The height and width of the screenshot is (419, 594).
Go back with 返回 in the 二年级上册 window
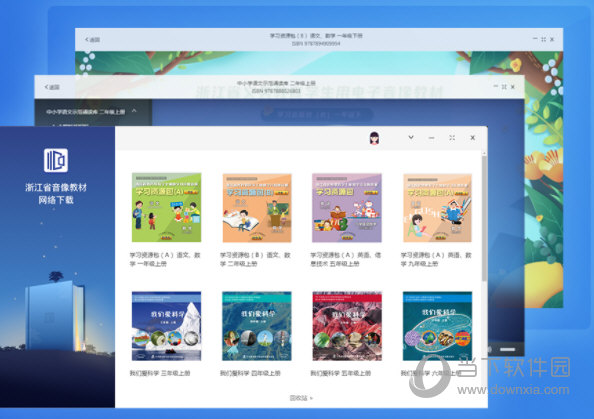tap(52, 87)
